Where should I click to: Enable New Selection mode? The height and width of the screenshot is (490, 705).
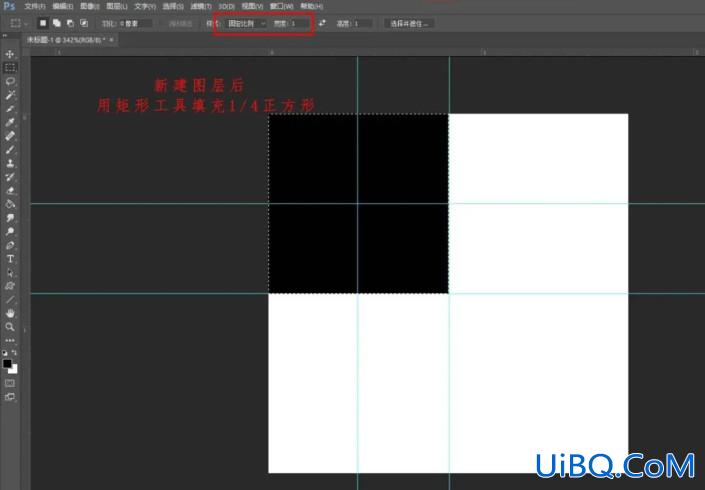click(x=43, y=23)
